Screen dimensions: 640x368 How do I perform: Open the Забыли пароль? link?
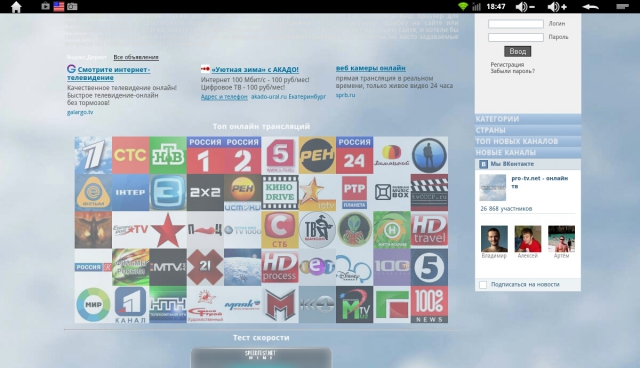pyautogui.click(x=512, y=71)
